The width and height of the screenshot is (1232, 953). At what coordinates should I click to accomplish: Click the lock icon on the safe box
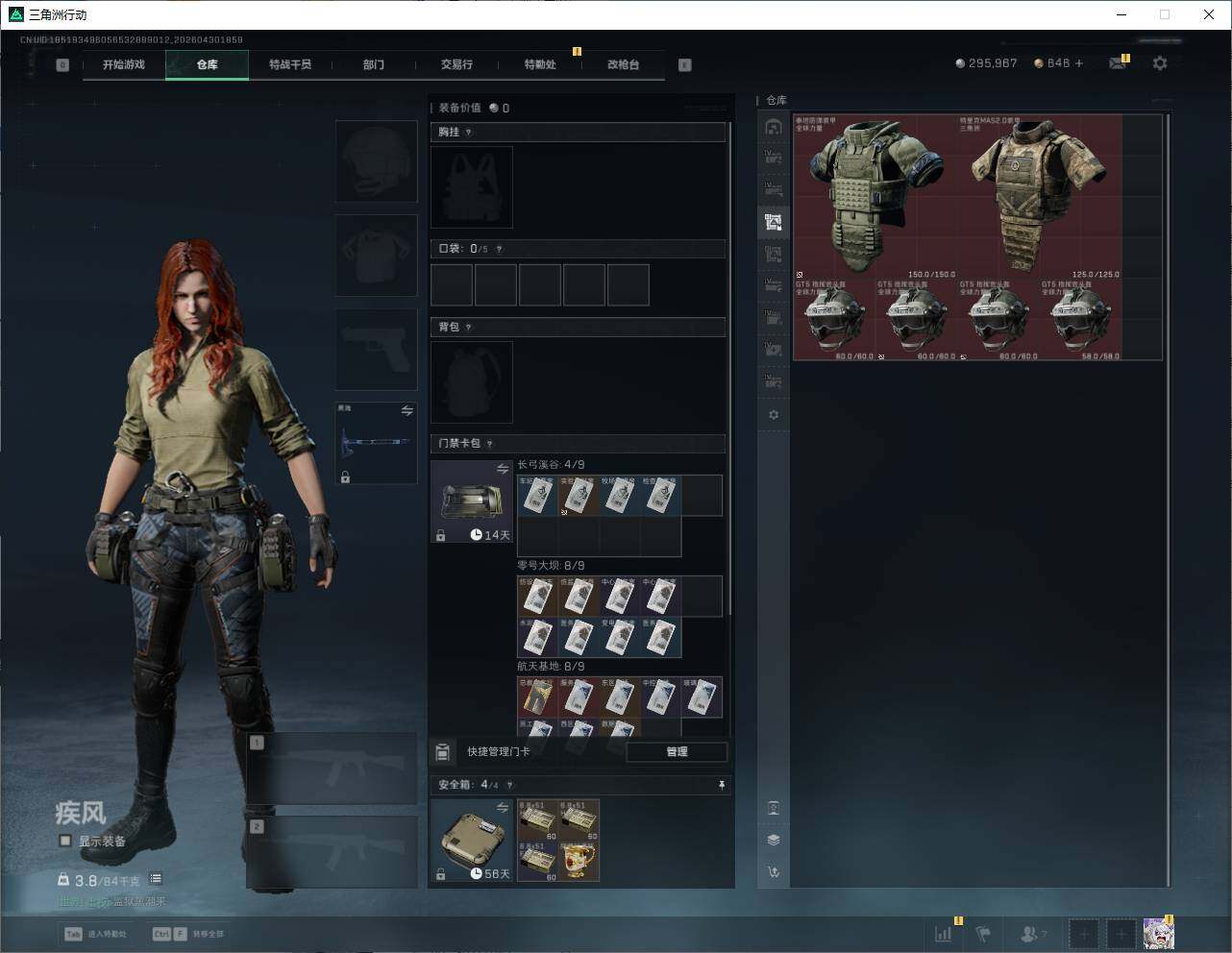440,874
